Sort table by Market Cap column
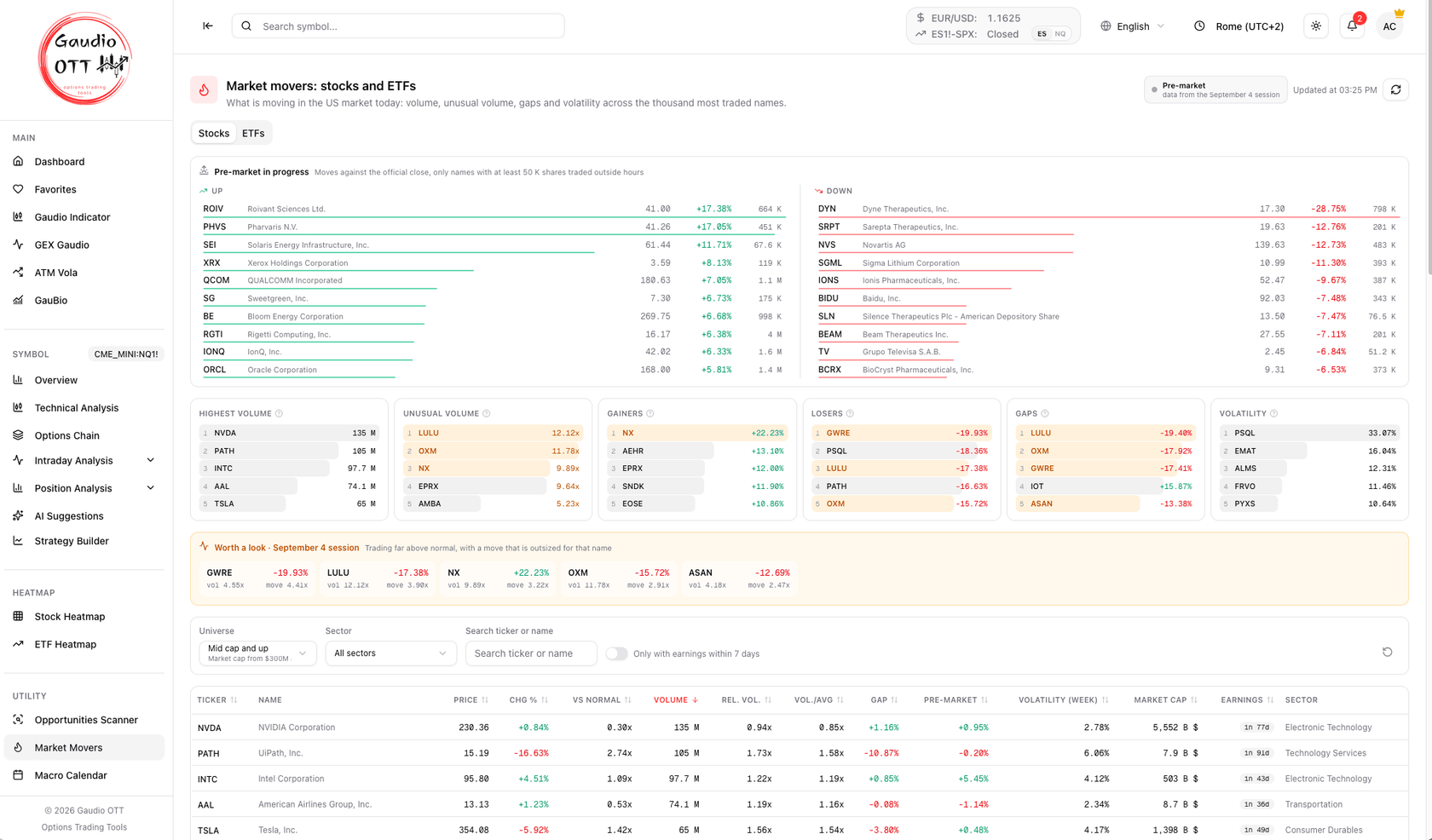Image resolution: width=1432 pixels, height=840 pixels. [x=1166, y=700]
